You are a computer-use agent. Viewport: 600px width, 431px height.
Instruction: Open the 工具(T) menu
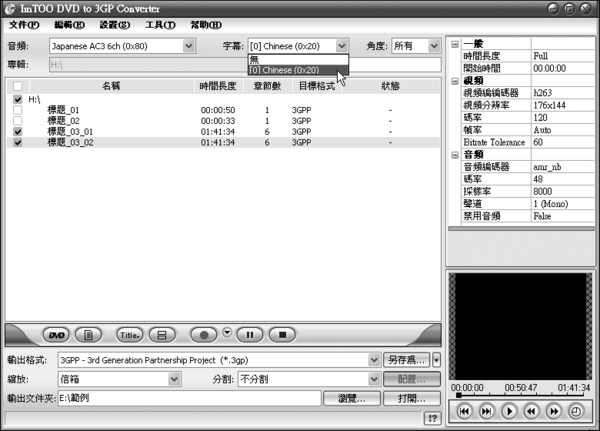pos(160,25)
